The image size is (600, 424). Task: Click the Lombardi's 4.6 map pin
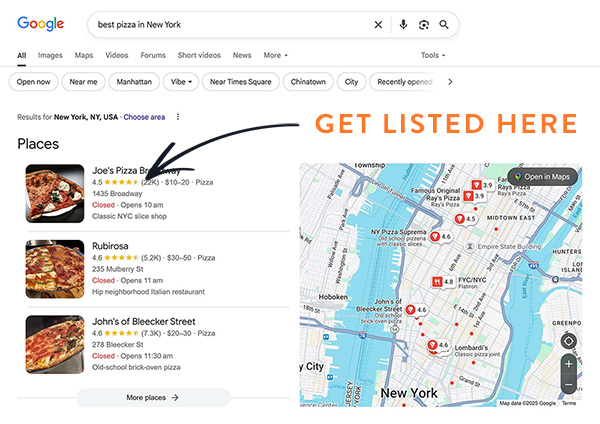pyautogui.click(x=438, y=345)
